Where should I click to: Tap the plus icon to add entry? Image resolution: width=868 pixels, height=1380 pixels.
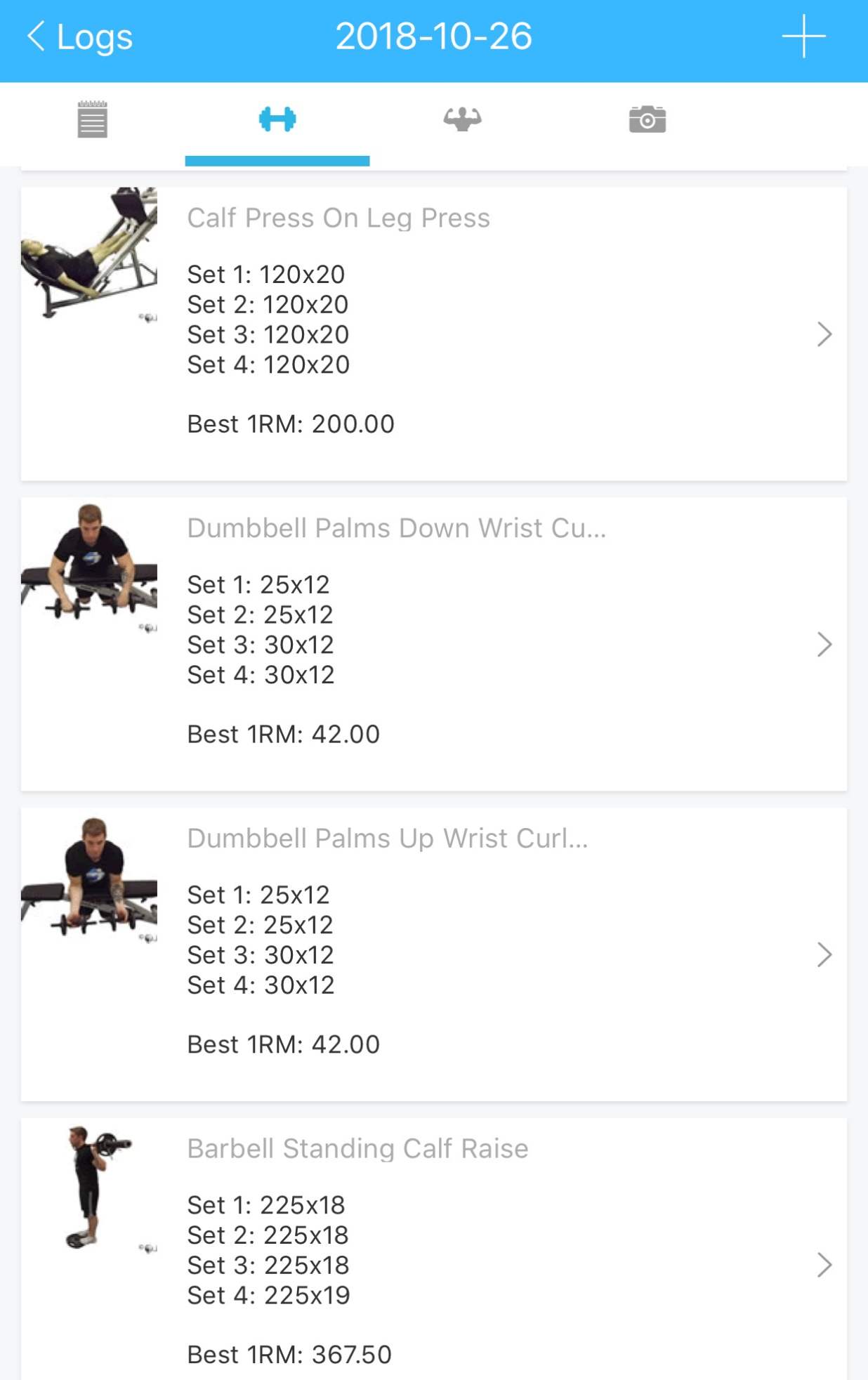(x=803, y=37)
